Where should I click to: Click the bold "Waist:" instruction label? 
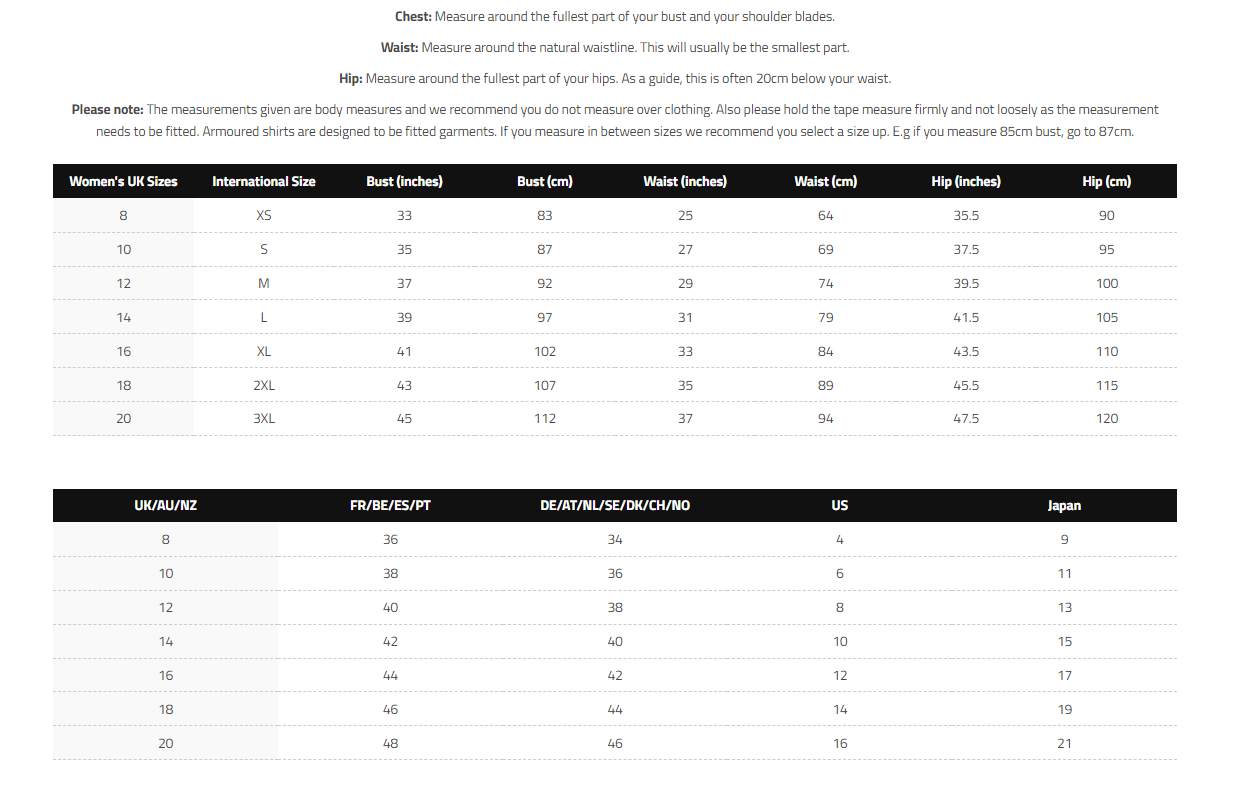(x=399, y=47)
